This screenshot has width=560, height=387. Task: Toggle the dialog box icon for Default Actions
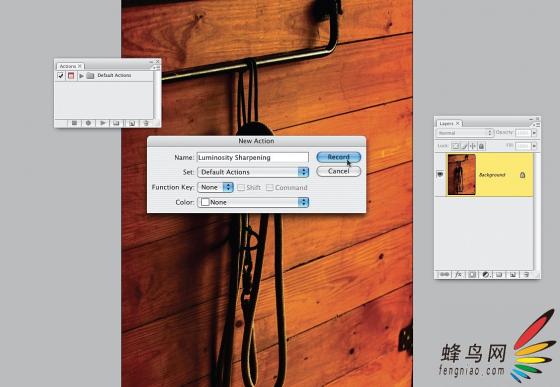point(71,76)
